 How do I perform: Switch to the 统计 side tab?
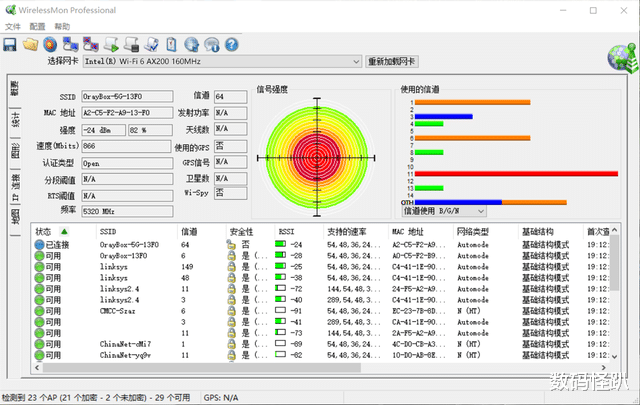click(15, 121)
